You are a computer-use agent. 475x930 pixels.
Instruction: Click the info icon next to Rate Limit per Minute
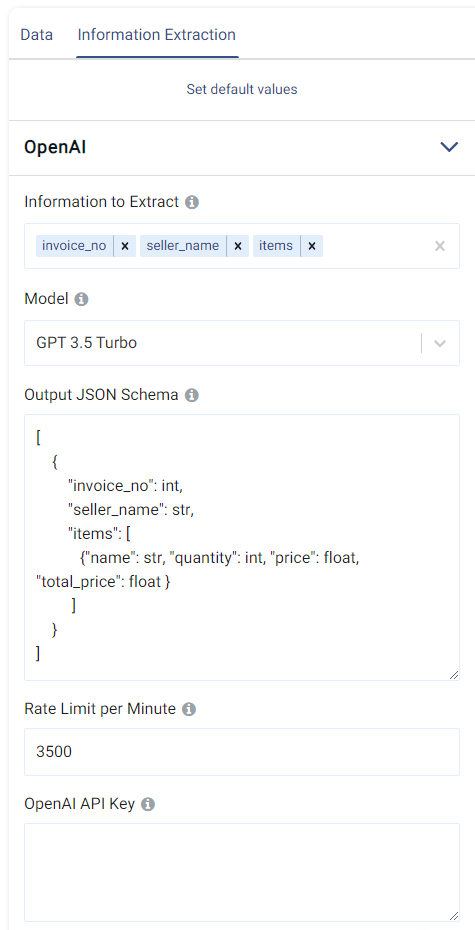[x=189, y=709]
